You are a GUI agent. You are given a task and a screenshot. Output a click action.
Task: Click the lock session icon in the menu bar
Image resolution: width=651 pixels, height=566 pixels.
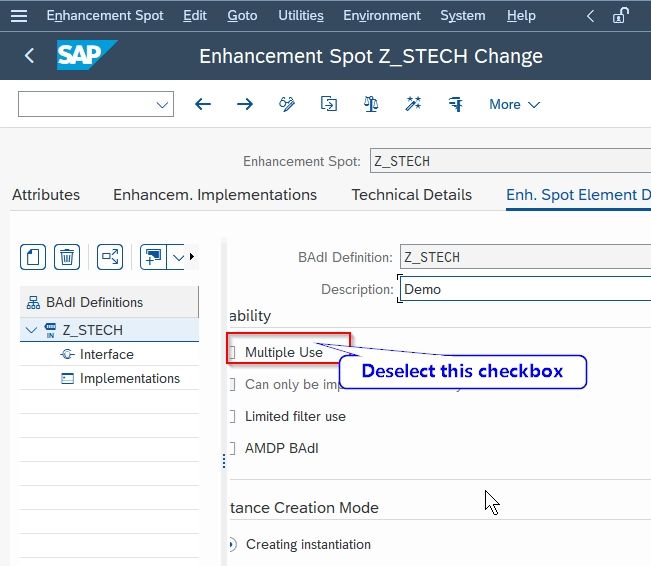point(621,16)
